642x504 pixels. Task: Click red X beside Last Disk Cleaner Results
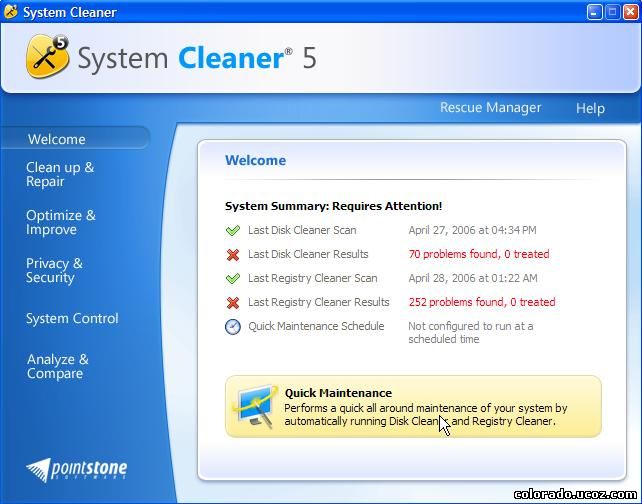233,254
